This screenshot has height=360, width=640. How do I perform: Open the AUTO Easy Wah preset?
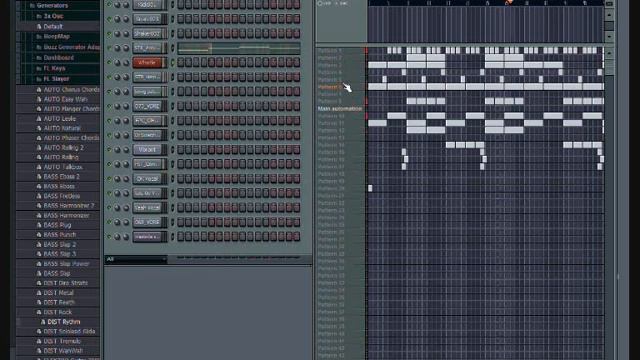(x=66, y=99)
